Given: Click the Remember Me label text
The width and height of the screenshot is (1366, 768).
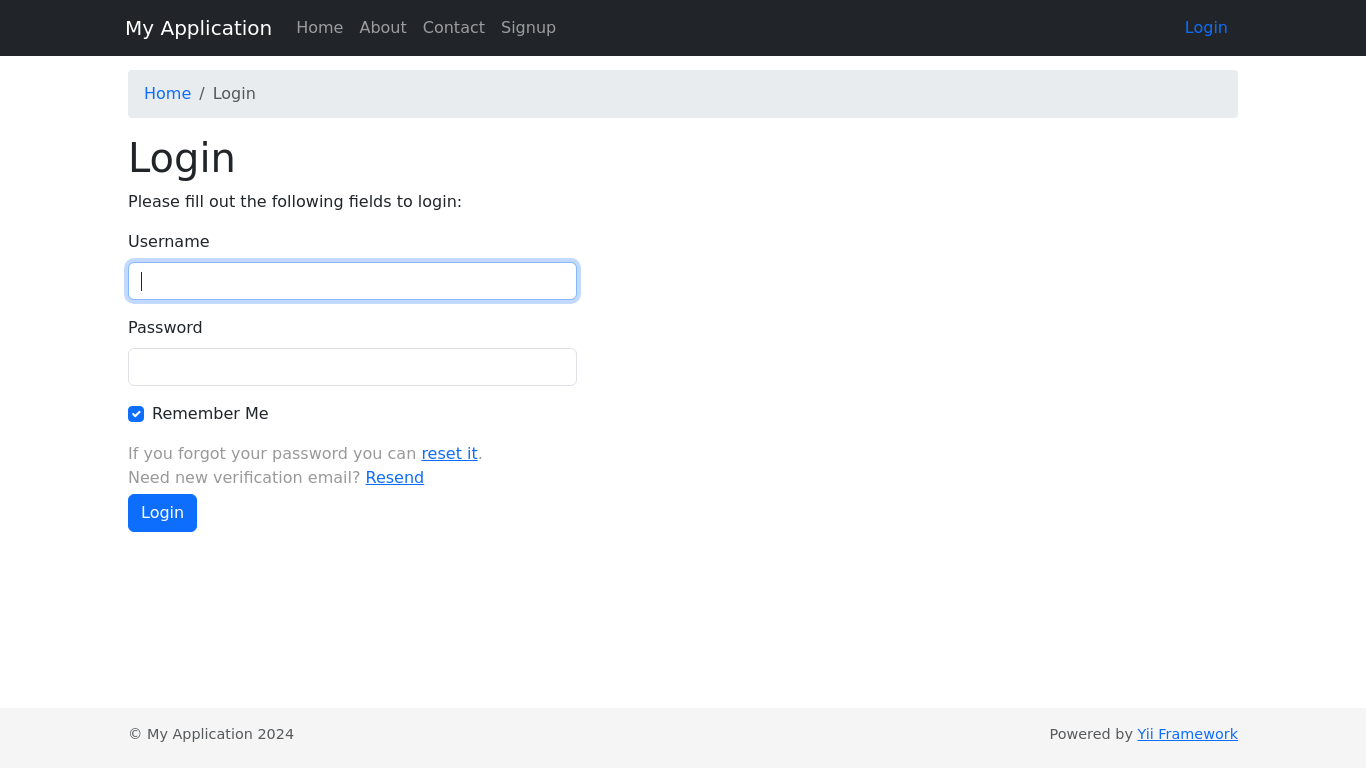Looking at the screenshot, I should (x=210, y=414).
